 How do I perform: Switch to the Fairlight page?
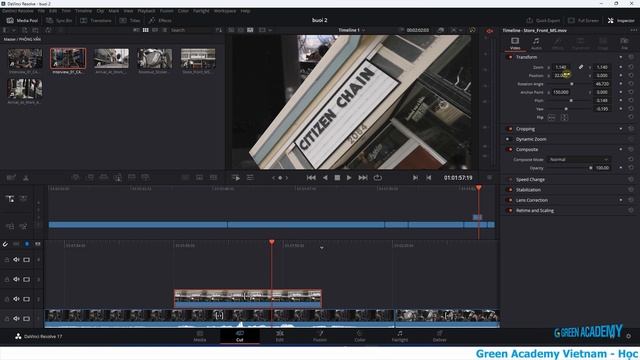point(400,336)
